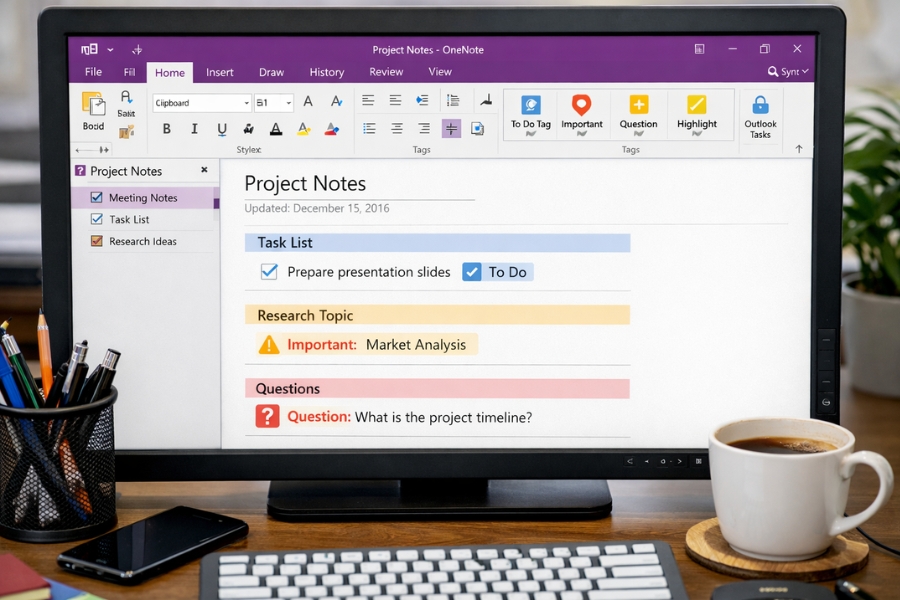Click the Outlook Tasks icon
The width and height of the screenshot is (900, 600).
click(760, 112)
